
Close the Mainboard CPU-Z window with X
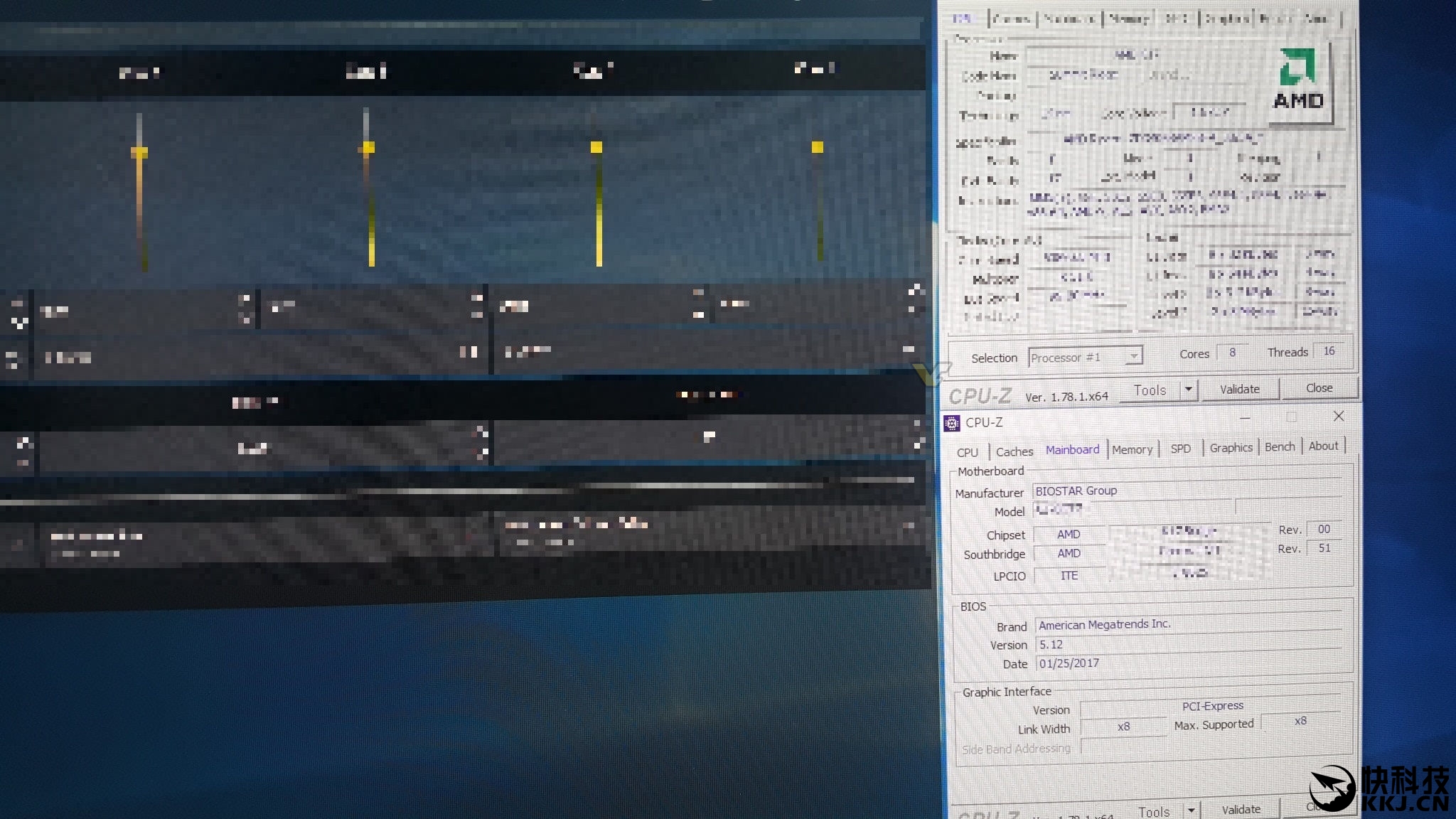[x=1338, y=417]
